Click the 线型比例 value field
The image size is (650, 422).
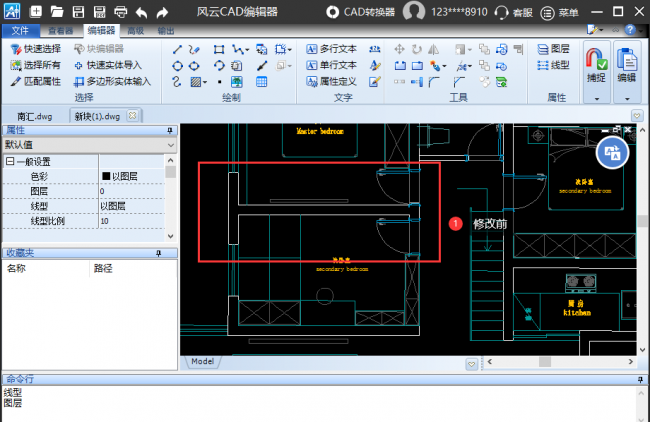[x=132, y=221]
